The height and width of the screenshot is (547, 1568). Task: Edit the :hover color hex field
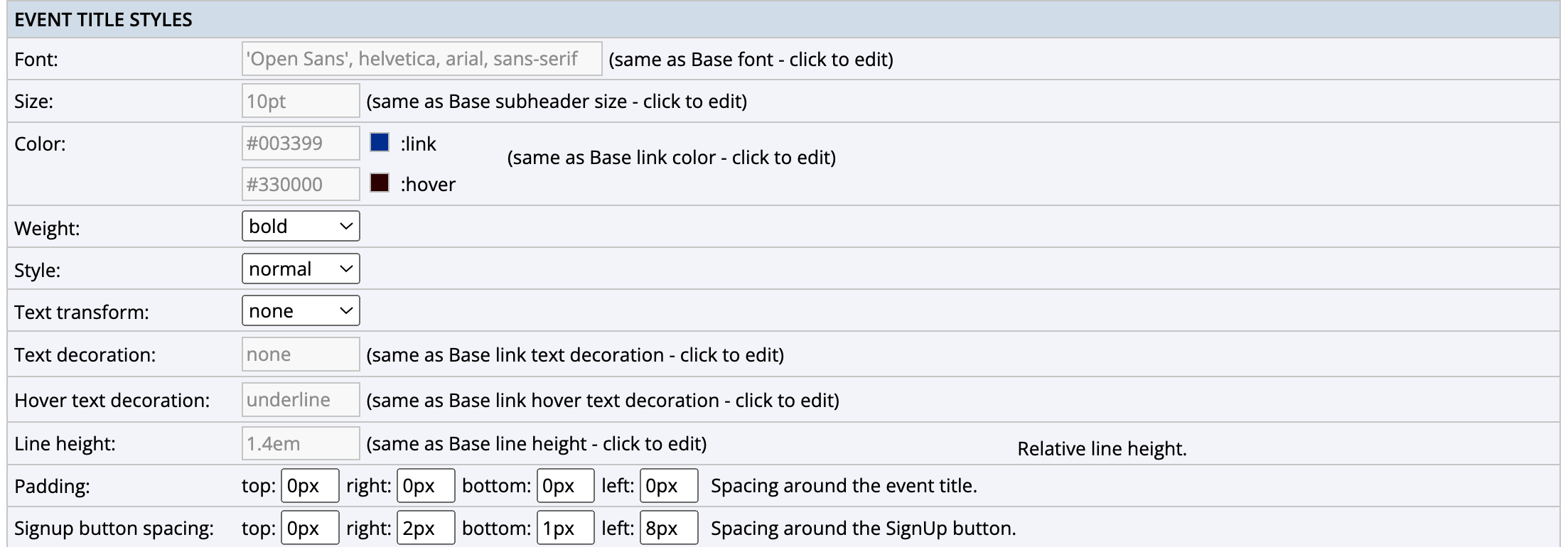tap(301, 185)
